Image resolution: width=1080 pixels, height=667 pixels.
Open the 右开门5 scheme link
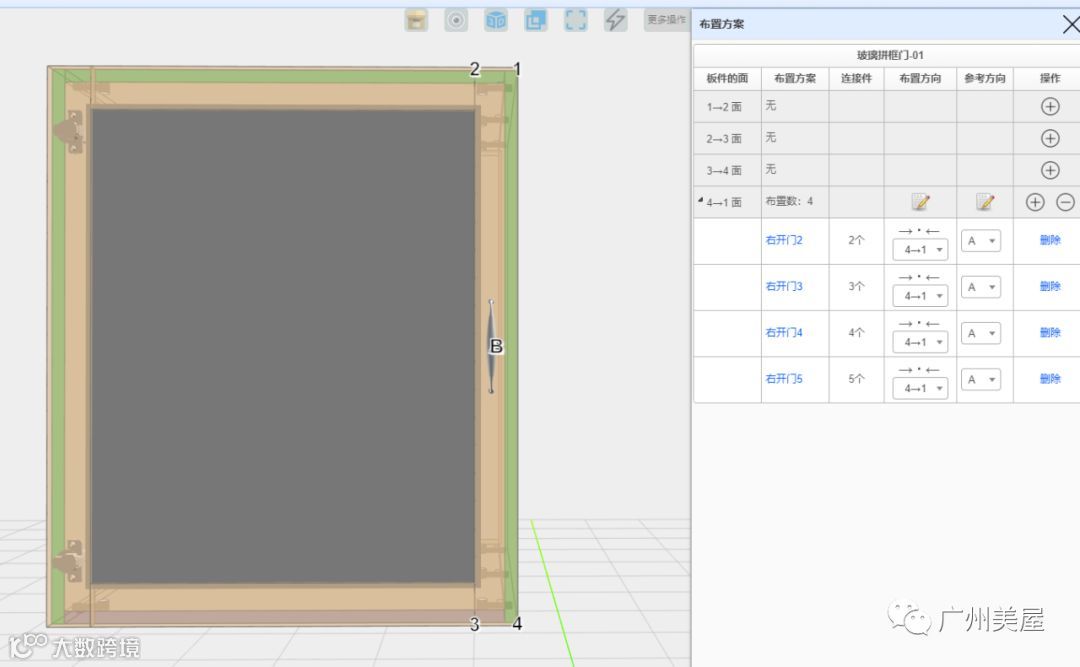click(x=784, y=379)
